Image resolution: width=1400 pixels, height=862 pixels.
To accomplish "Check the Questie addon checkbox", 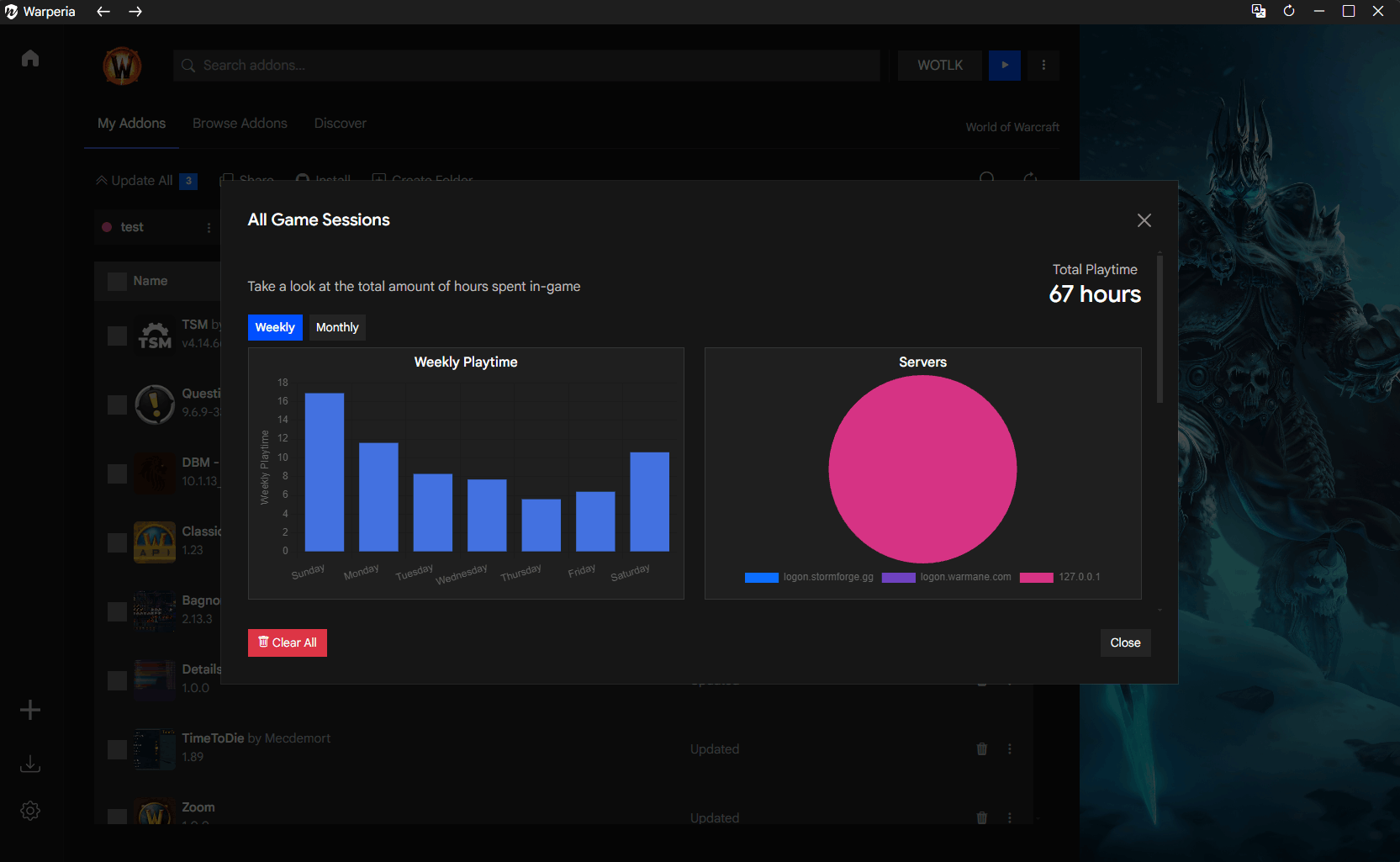I will [x=117, y=405].
